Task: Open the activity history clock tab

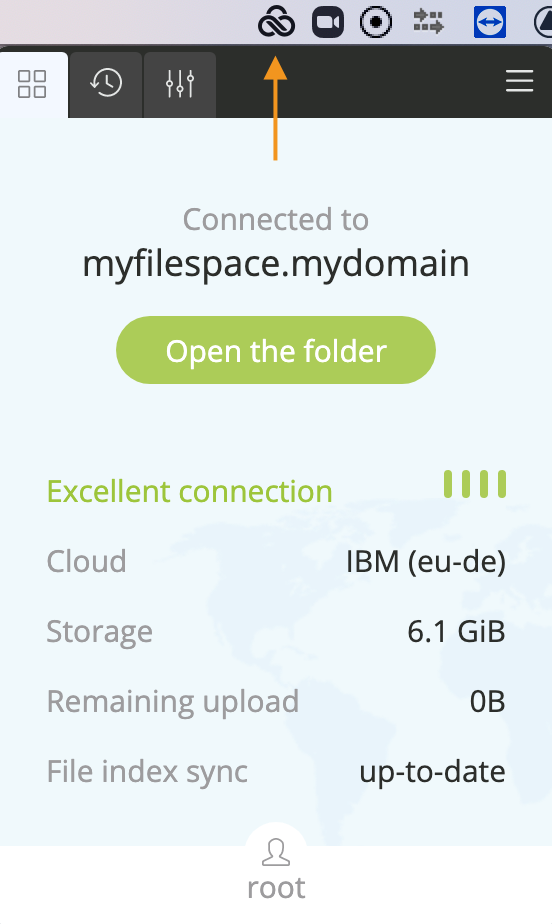Action: point(106,84)
